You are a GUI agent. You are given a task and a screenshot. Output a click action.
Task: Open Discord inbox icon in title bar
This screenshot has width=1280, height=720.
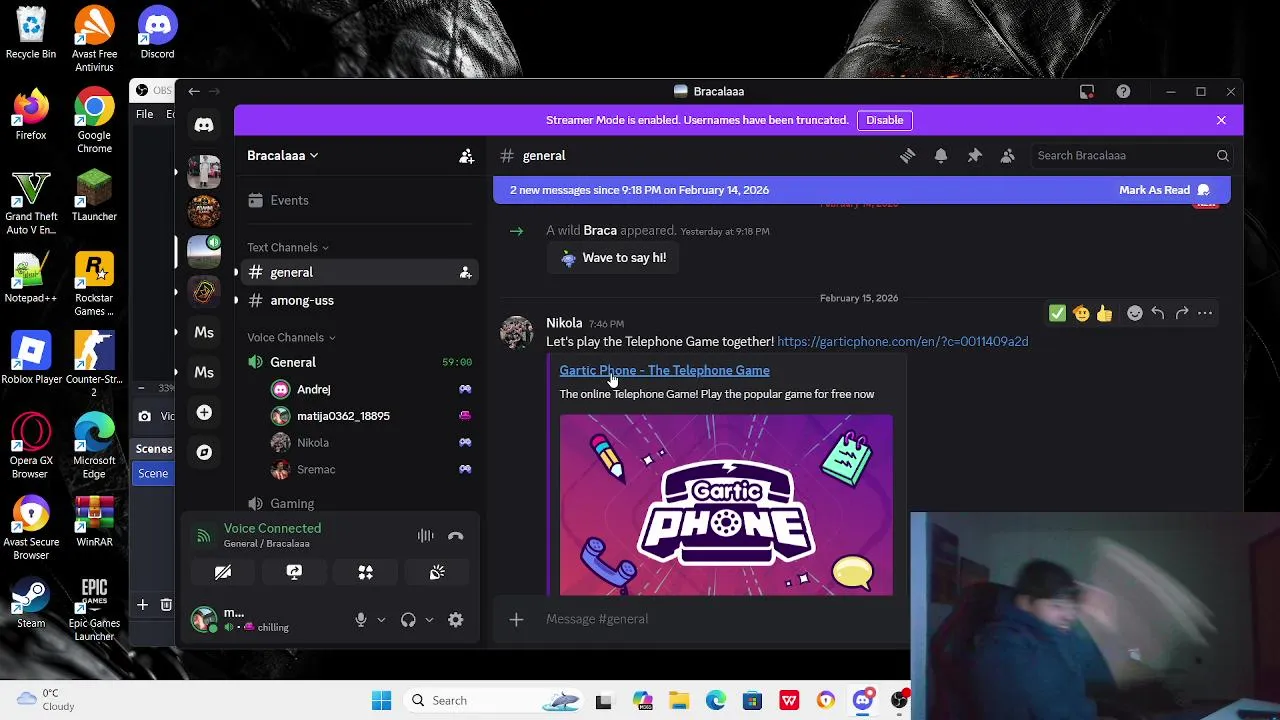1087,91
